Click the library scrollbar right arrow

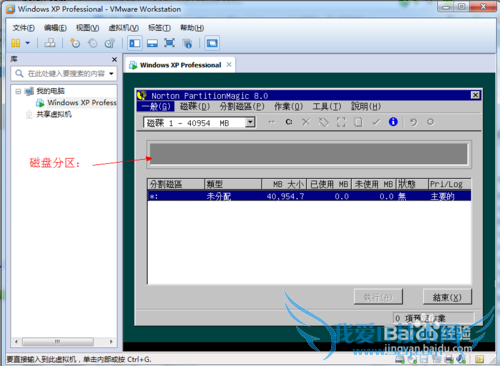point(111,342)
